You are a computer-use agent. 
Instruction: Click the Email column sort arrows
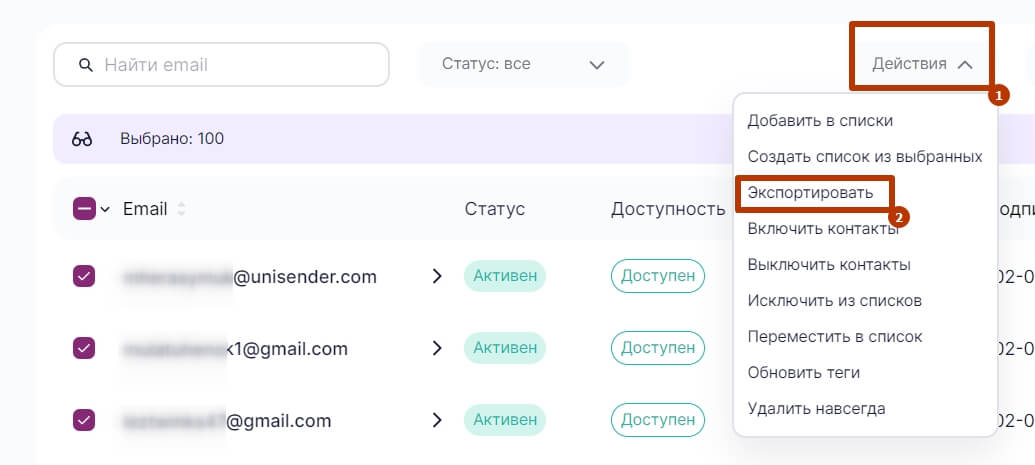coord(181,209)
